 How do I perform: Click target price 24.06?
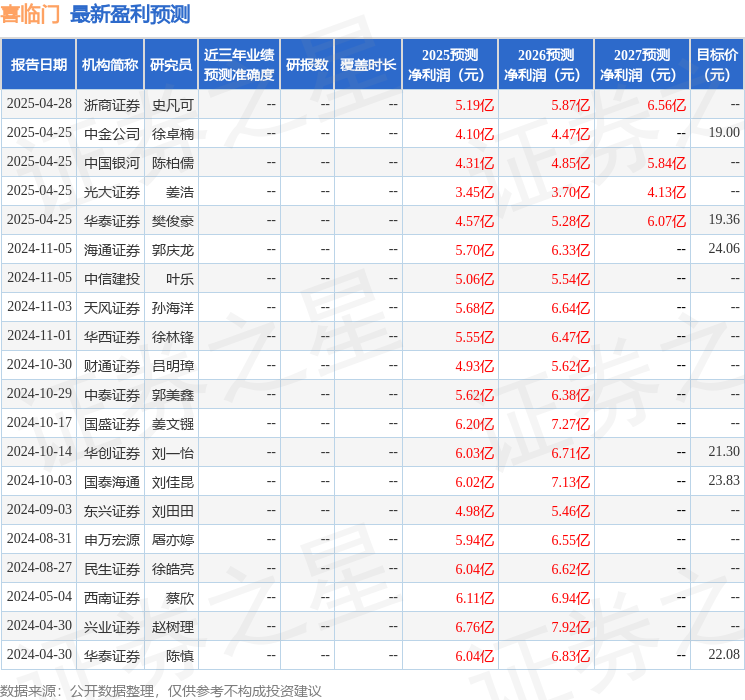point(724,249)
